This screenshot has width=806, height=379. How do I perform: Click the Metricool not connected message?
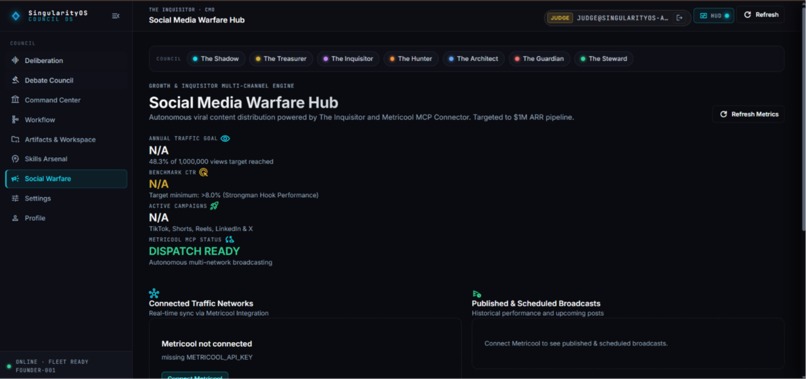coord(207,344)
